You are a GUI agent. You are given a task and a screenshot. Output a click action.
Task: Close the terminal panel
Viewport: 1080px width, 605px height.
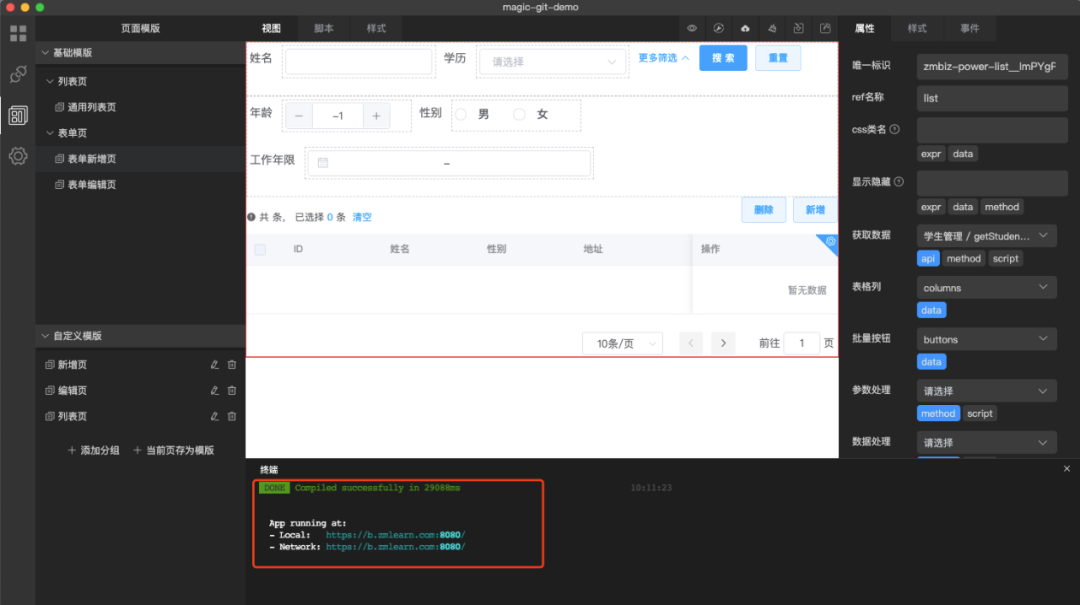(1067, 469)
